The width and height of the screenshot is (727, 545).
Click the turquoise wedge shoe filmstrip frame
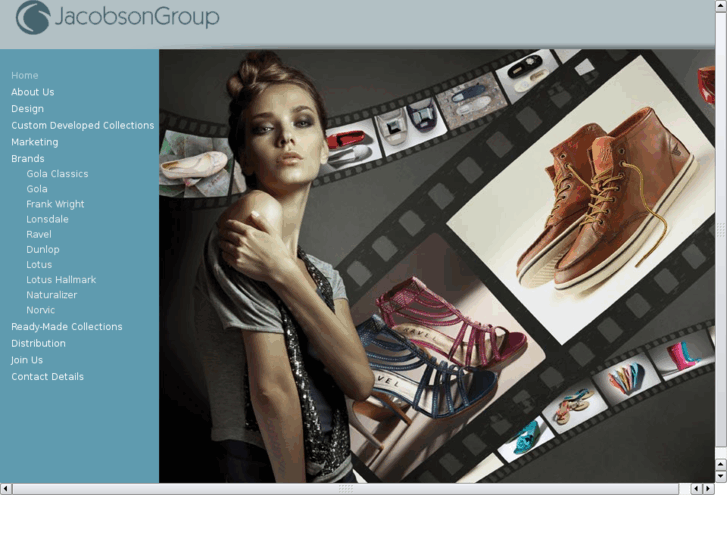[526, 438]
